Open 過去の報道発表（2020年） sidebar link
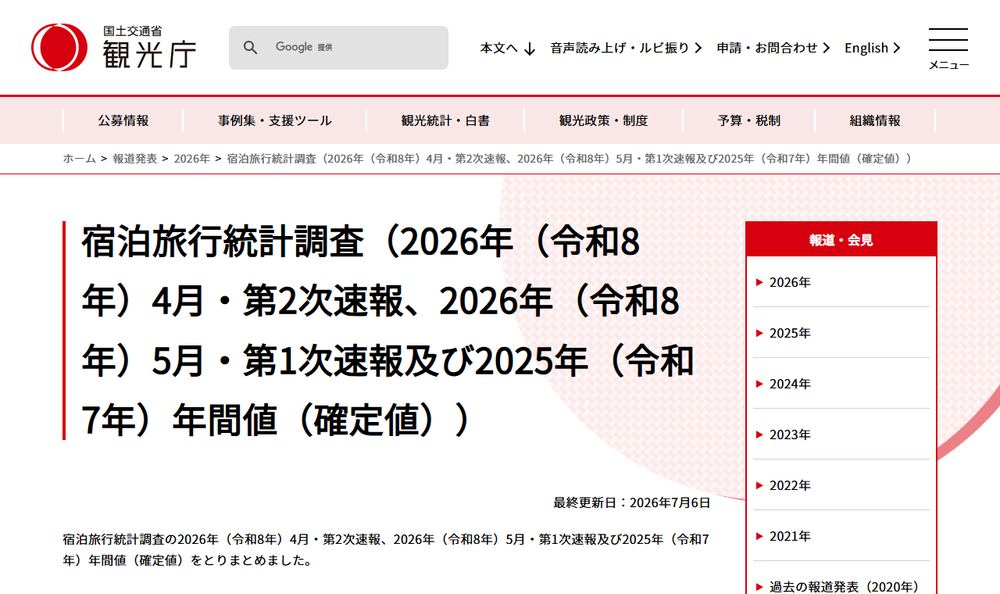1000x594 pixels. [844, 586]
